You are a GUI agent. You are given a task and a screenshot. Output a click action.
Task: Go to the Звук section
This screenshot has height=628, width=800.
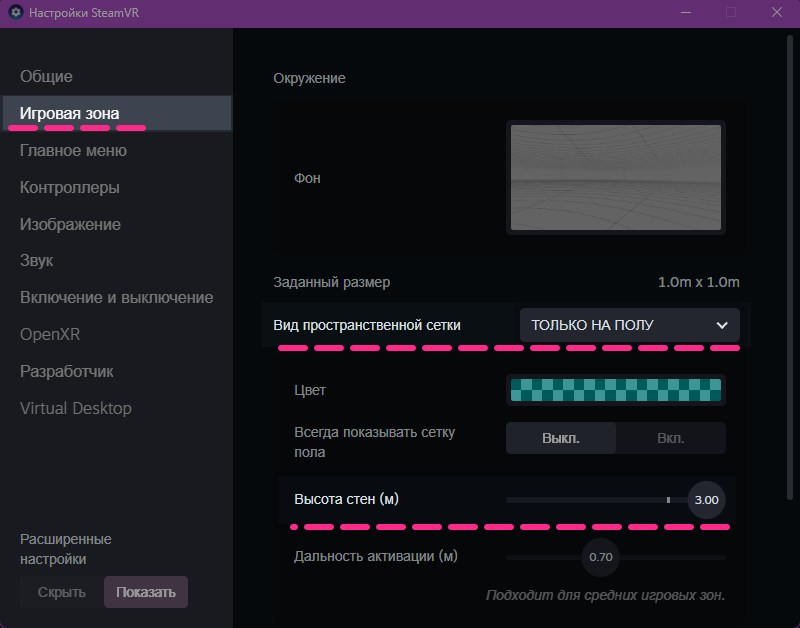[x=37, y=261]
